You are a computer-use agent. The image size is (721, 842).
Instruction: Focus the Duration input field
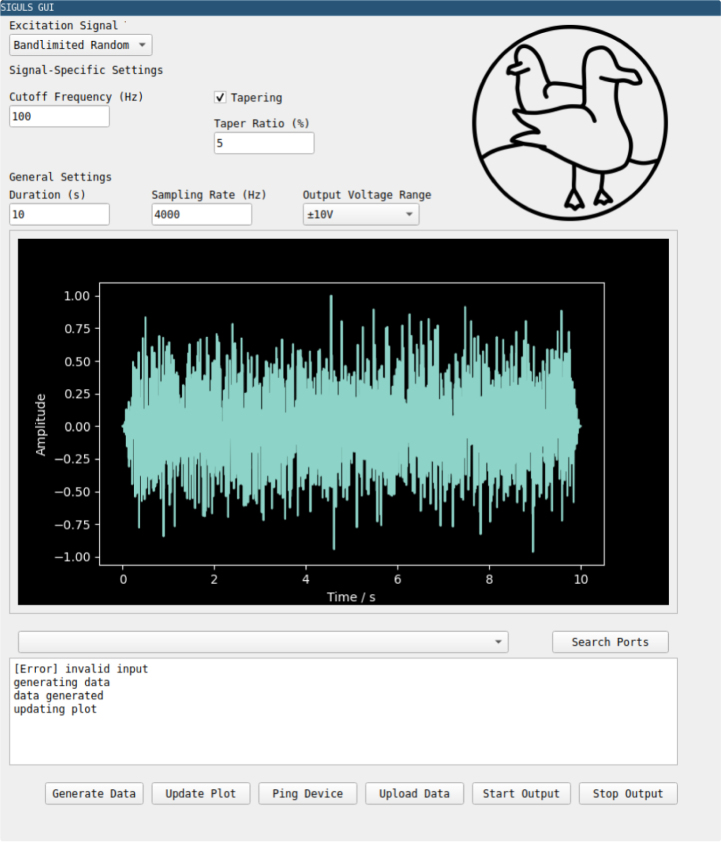click(x=59, y=214)
